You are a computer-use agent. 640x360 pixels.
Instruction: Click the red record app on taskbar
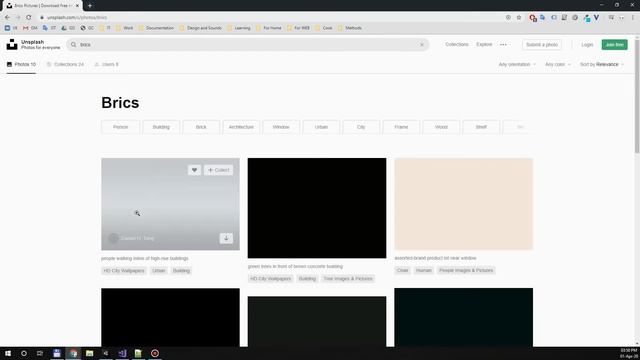point(155,353)
